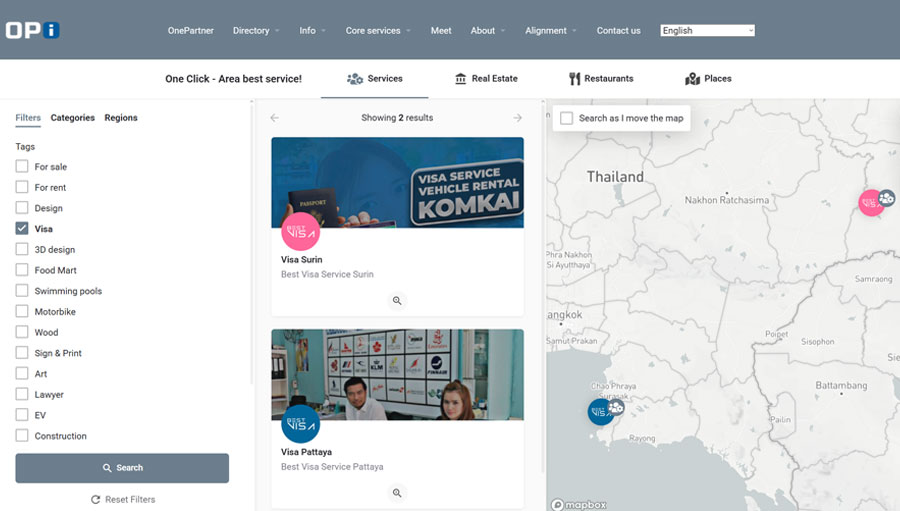Check the For rent tag
900x511 pixels.
(x=22, y=187)
